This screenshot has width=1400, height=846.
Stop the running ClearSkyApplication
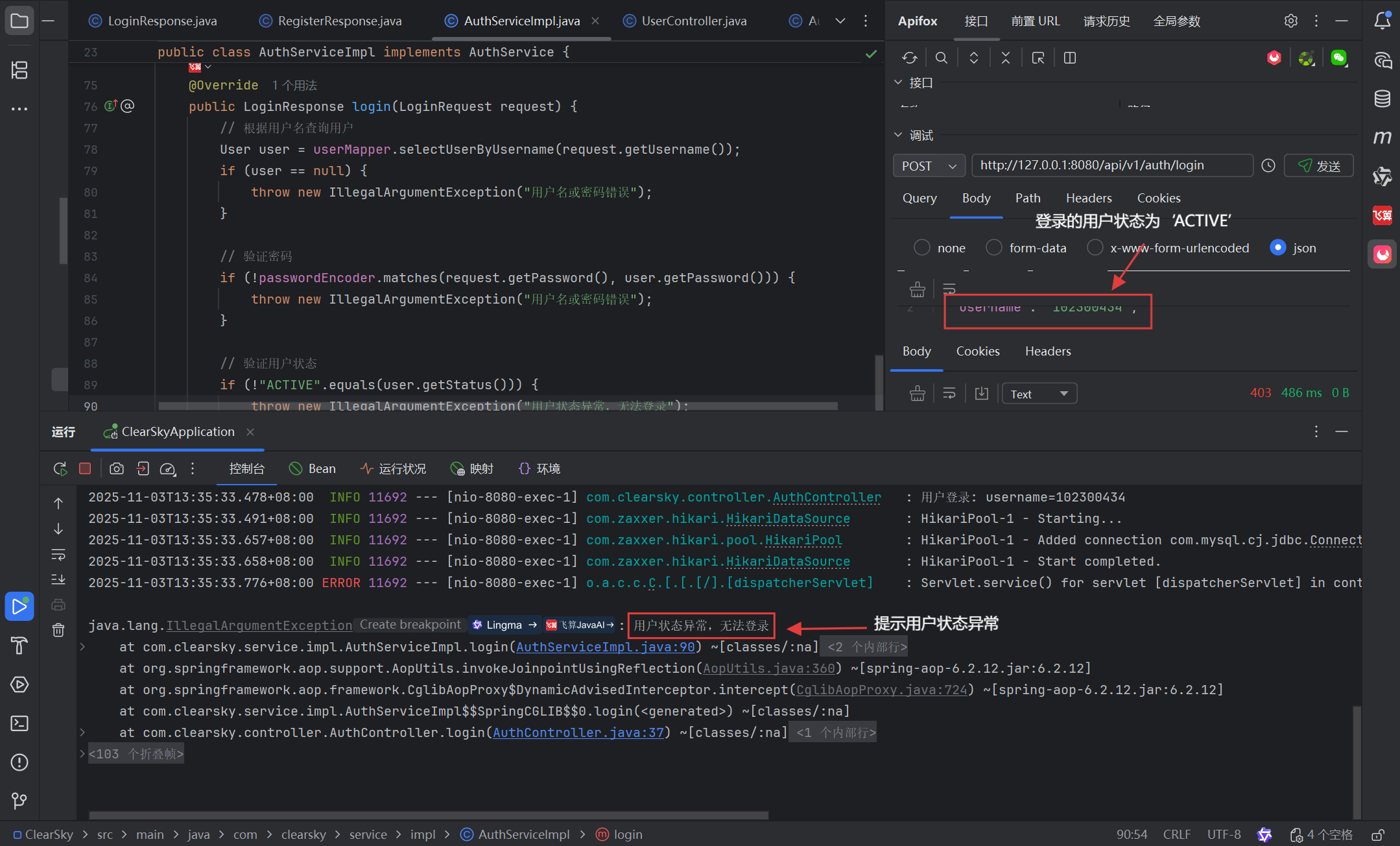click(85, 468)
